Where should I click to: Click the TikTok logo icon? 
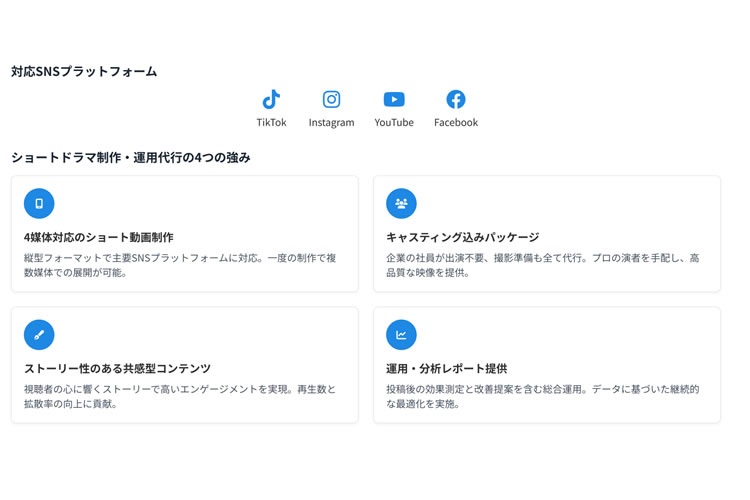coord(271,99)
